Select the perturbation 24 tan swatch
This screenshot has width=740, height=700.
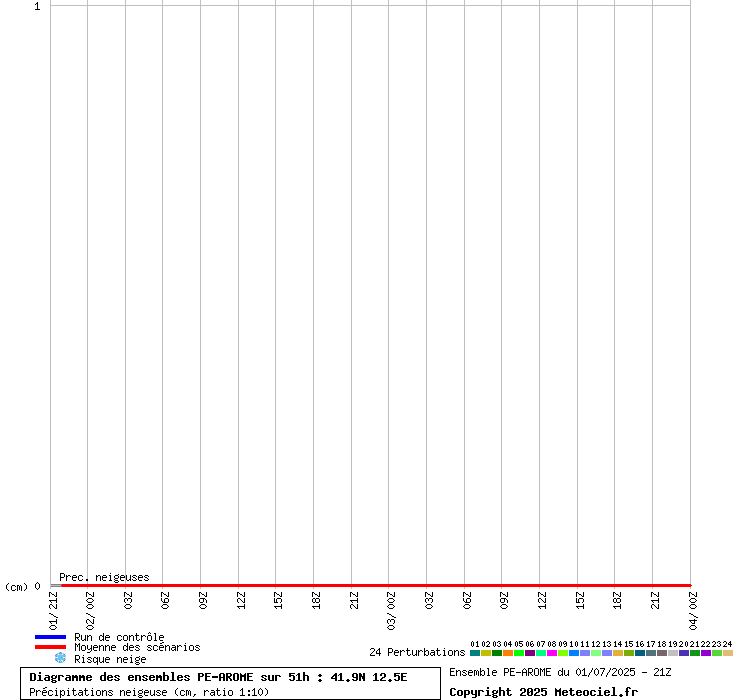click(728, 653)
